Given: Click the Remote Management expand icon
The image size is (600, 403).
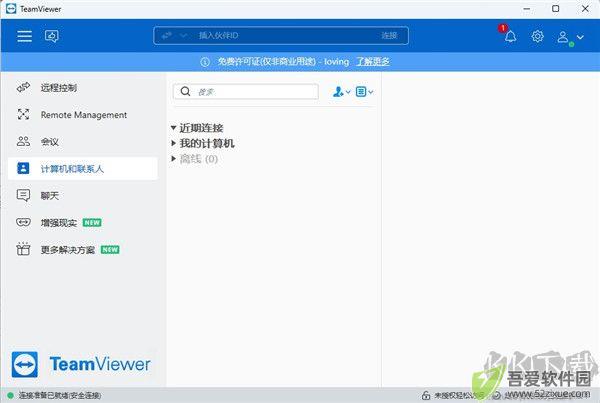Looking at the screenshot, I should tap(23, 114).
